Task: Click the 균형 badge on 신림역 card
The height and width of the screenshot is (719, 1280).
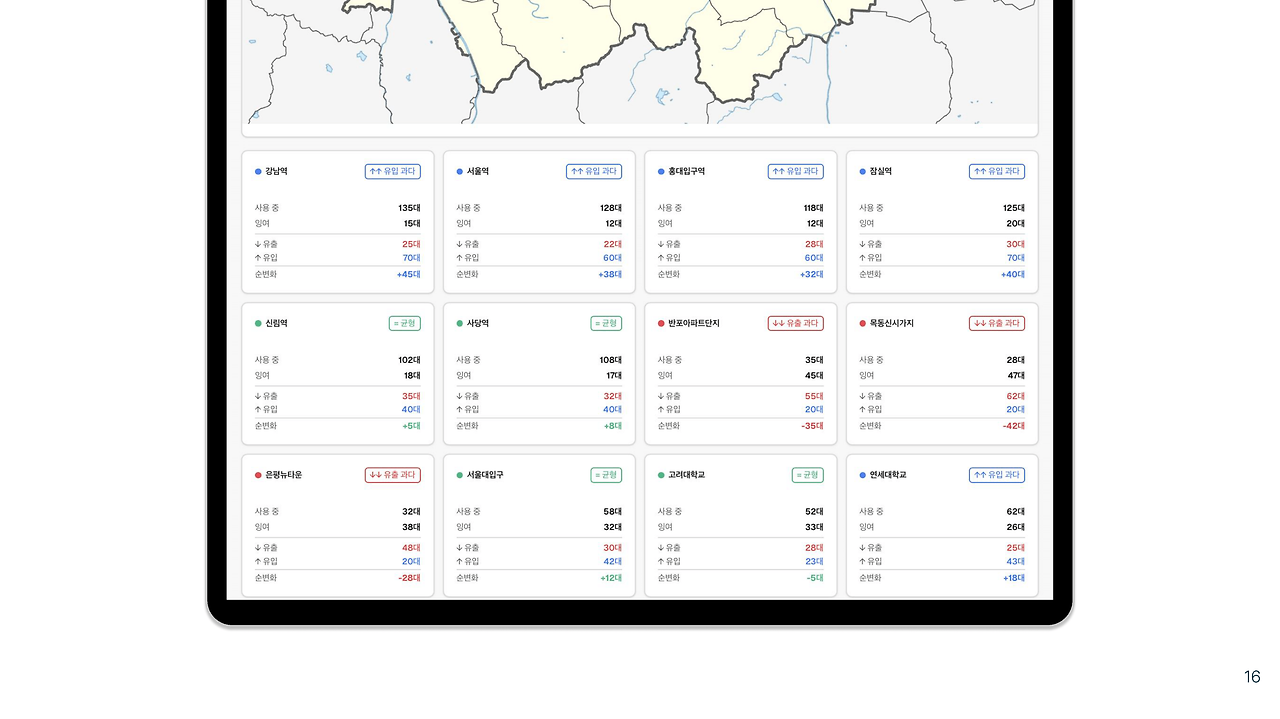Action: pos(405,324)
